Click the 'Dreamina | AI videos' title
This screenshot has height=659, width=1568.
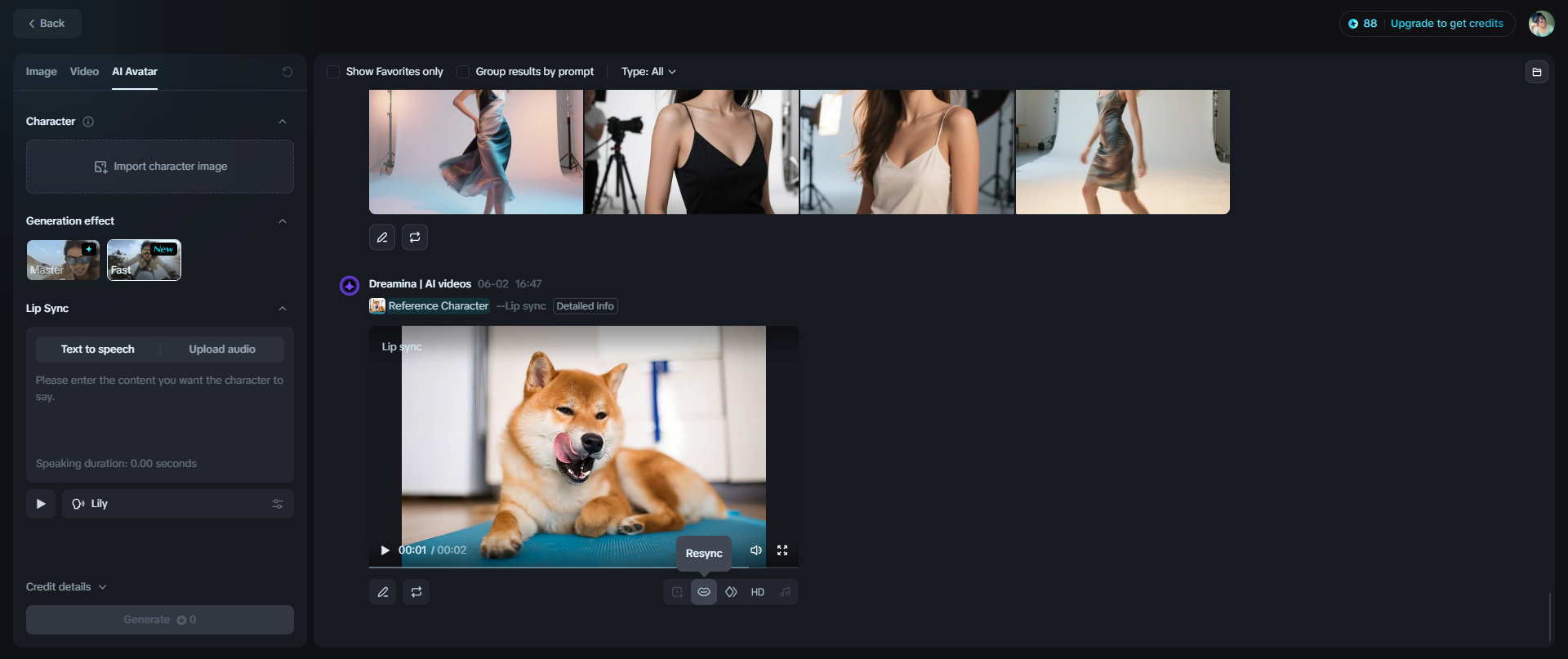coord(420,284)
